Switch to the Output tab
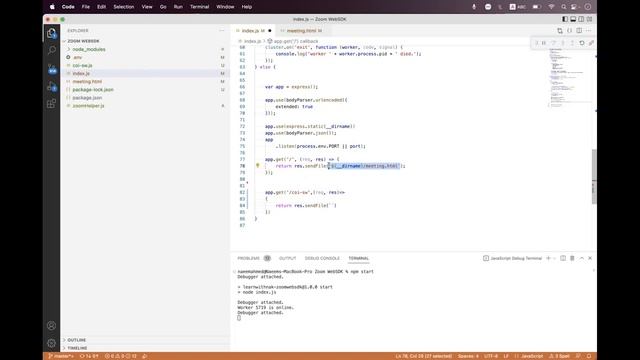640x360 pixels. [x=287, y=258]
